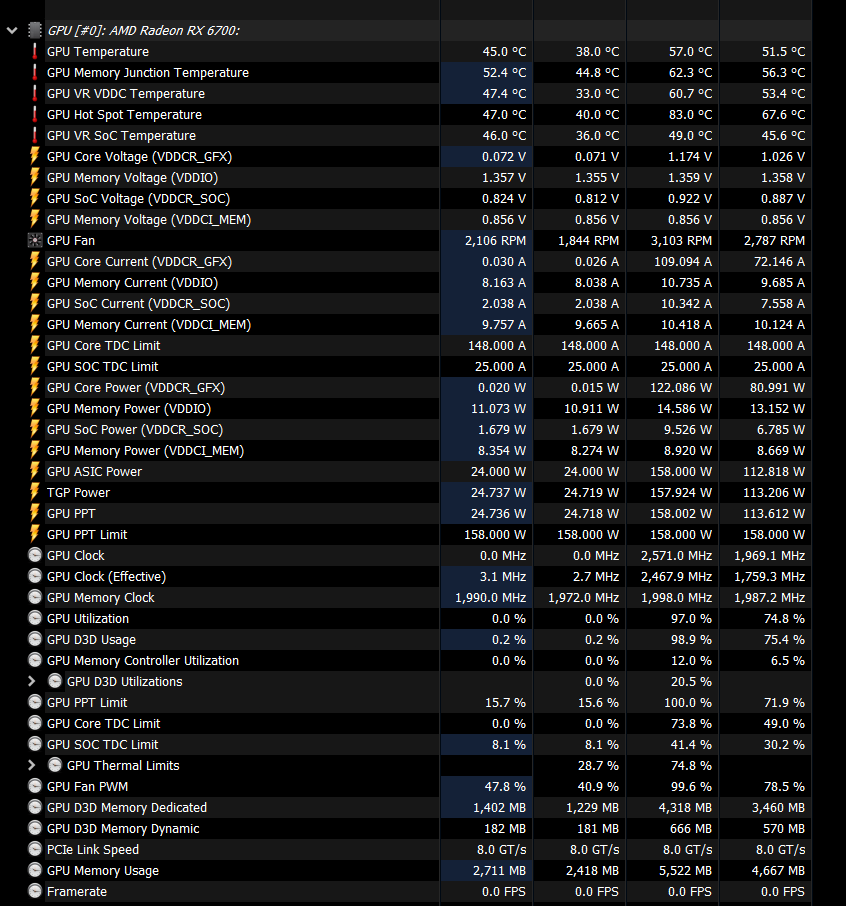This screenshot has height=906, width=846.
Task: Click GPU Memory Usage maximum value 5,522 MB
Action: (x=685, y=870)
